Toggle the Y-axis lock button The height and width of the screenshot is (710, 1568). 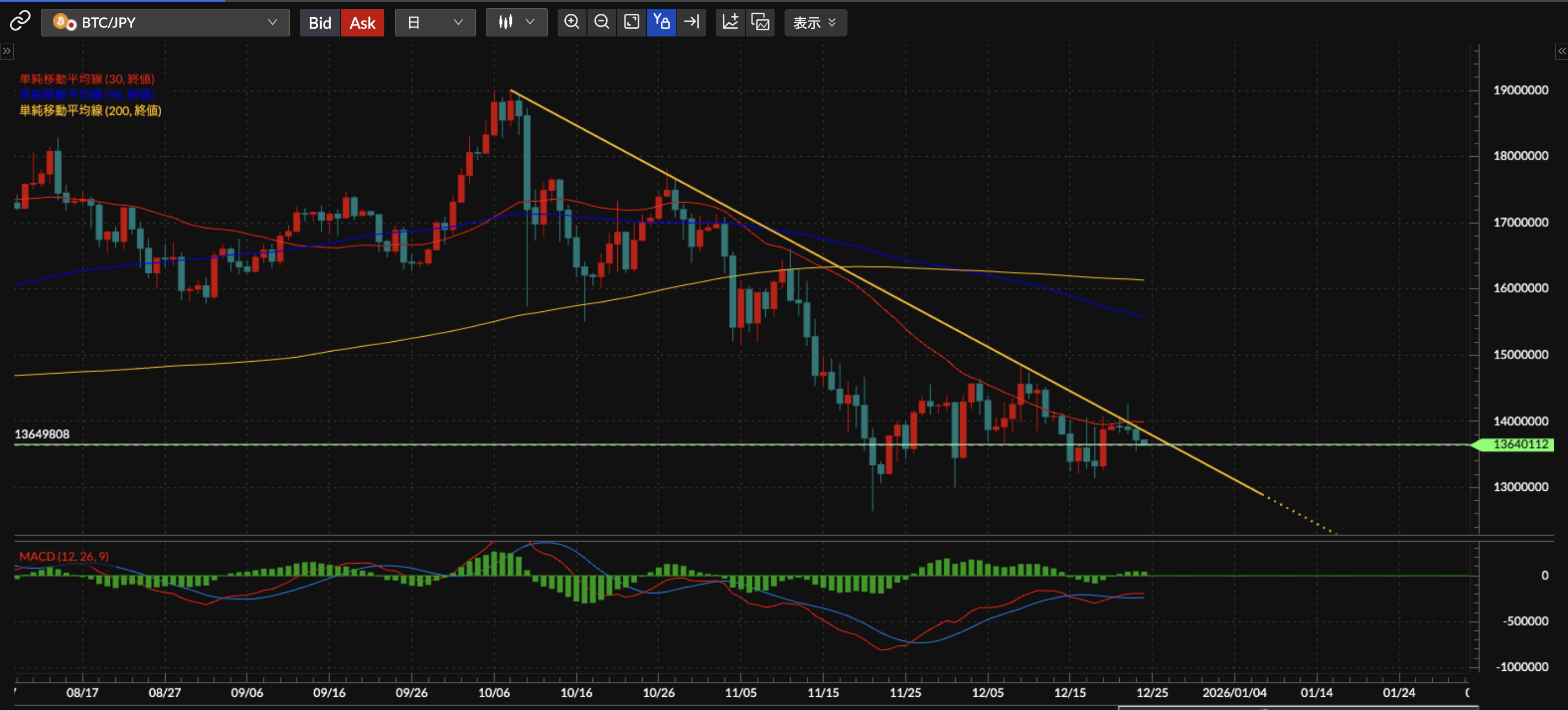[661, 22]
